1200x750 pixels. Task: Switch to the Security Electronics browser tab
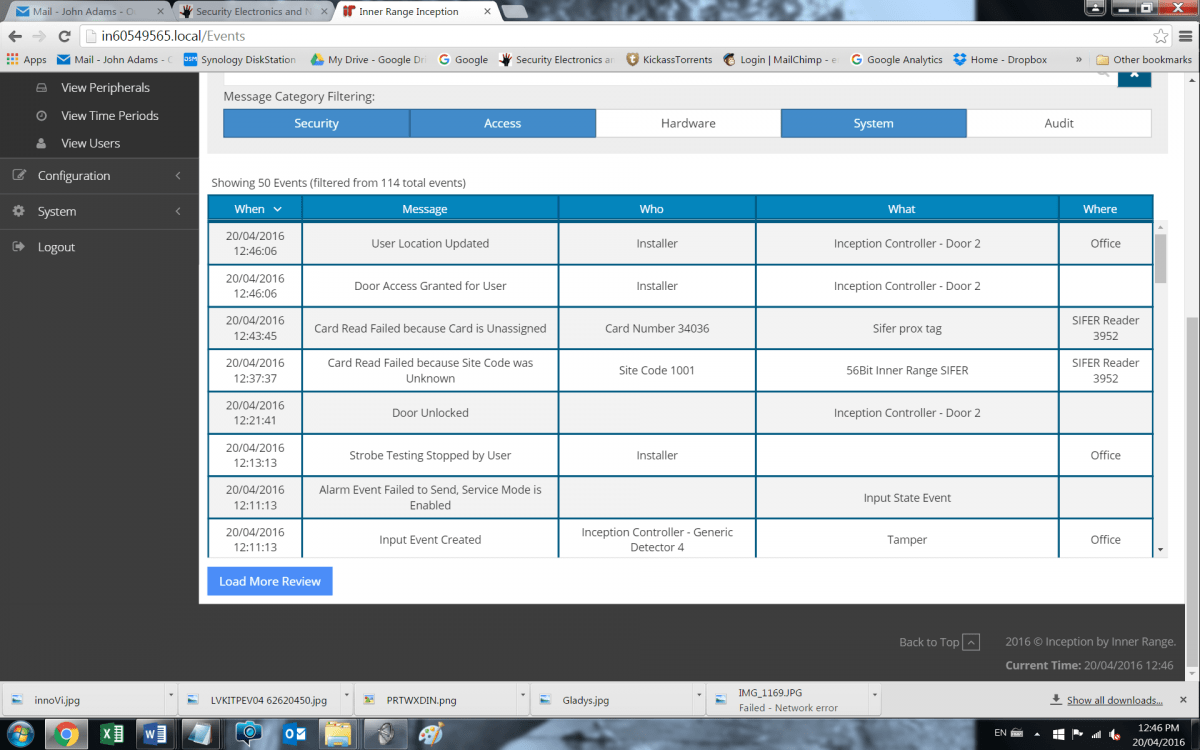click(250, 12)
